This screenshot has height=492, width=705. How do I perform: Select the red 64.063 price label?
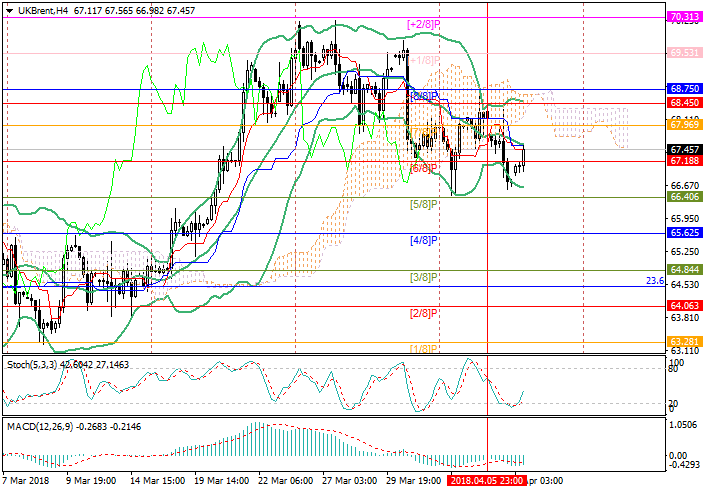click(x=684, y=305)
